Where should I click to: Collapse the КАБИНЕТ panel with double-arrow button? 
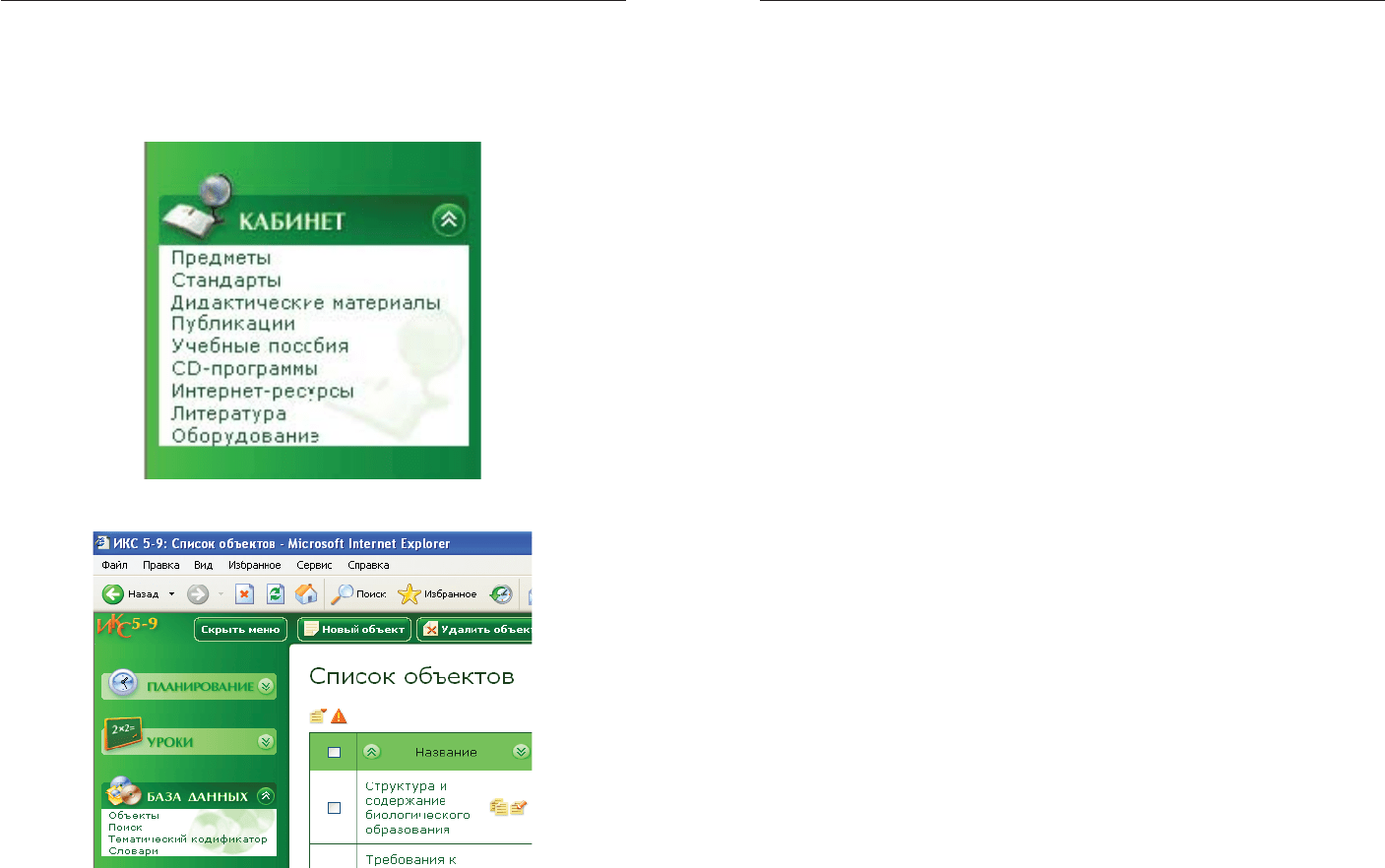click(x=449, y=219)
